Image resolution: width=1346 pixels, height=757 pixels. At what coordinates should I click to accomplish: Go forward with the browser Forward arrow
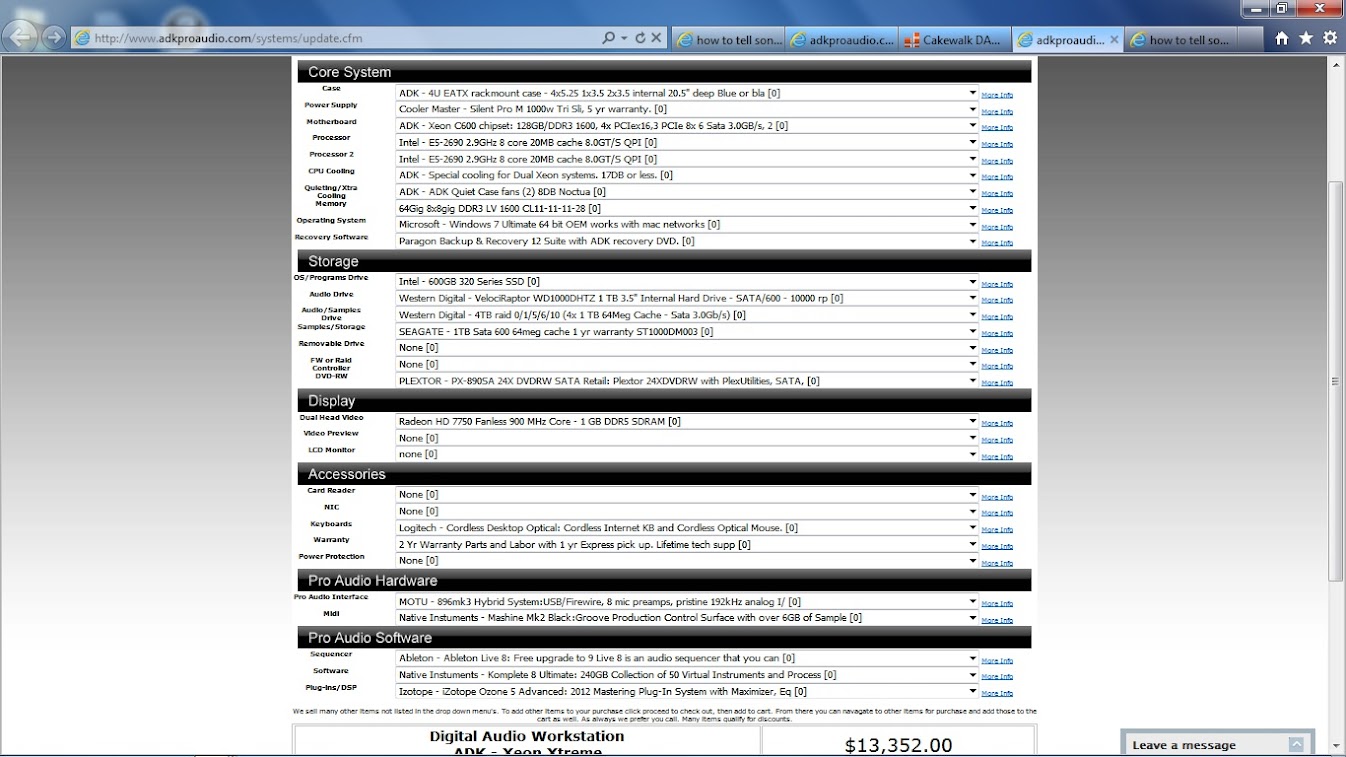coord(54,38)
